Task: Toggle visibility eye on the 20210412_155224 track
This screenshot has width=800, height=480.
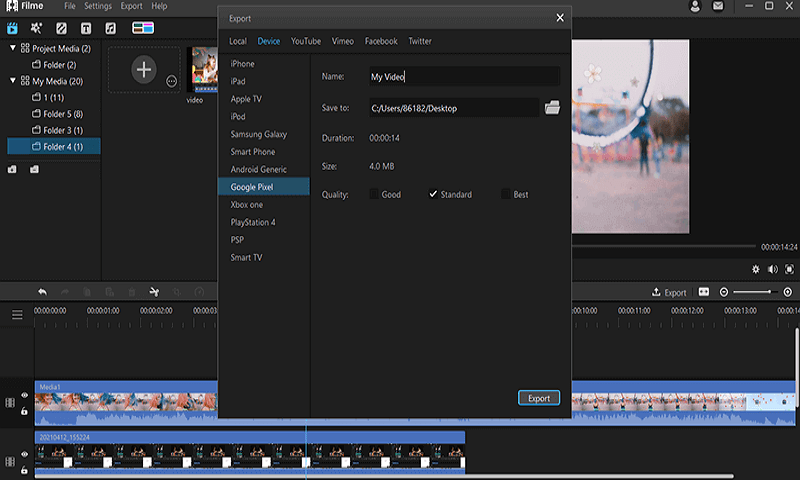Action: 24,454
